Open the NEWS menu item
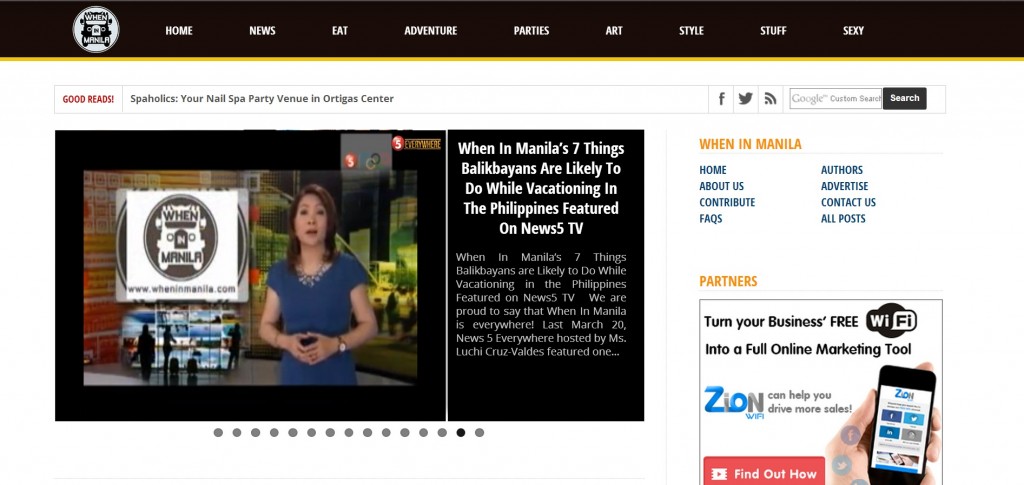1024x485 pixels. [x=262, y=31]
